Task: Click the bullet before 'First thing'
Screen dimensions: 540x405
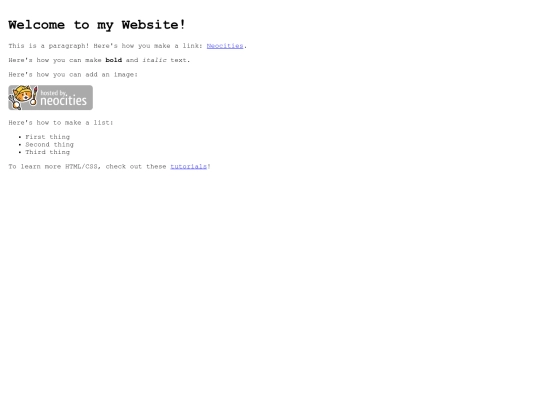Action: [20, 137]
